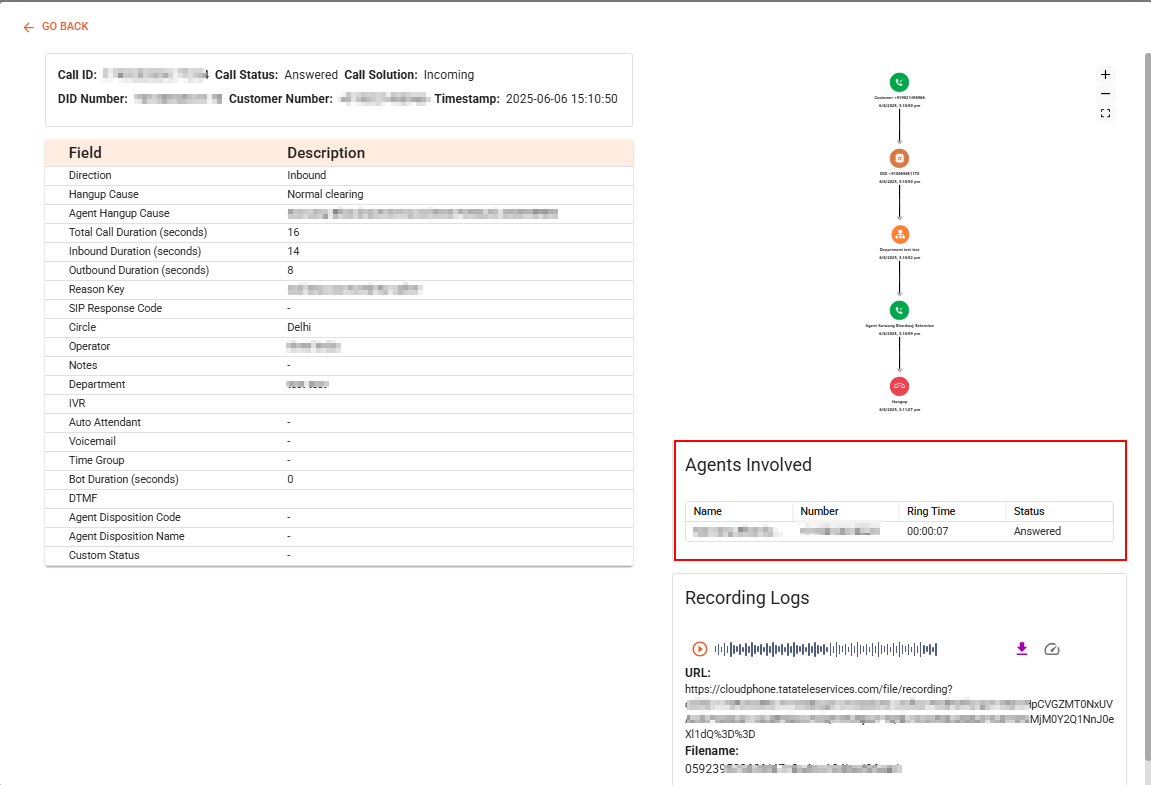
Task: Select the red Hangup node icon
Action: click(x=899, y=386)
